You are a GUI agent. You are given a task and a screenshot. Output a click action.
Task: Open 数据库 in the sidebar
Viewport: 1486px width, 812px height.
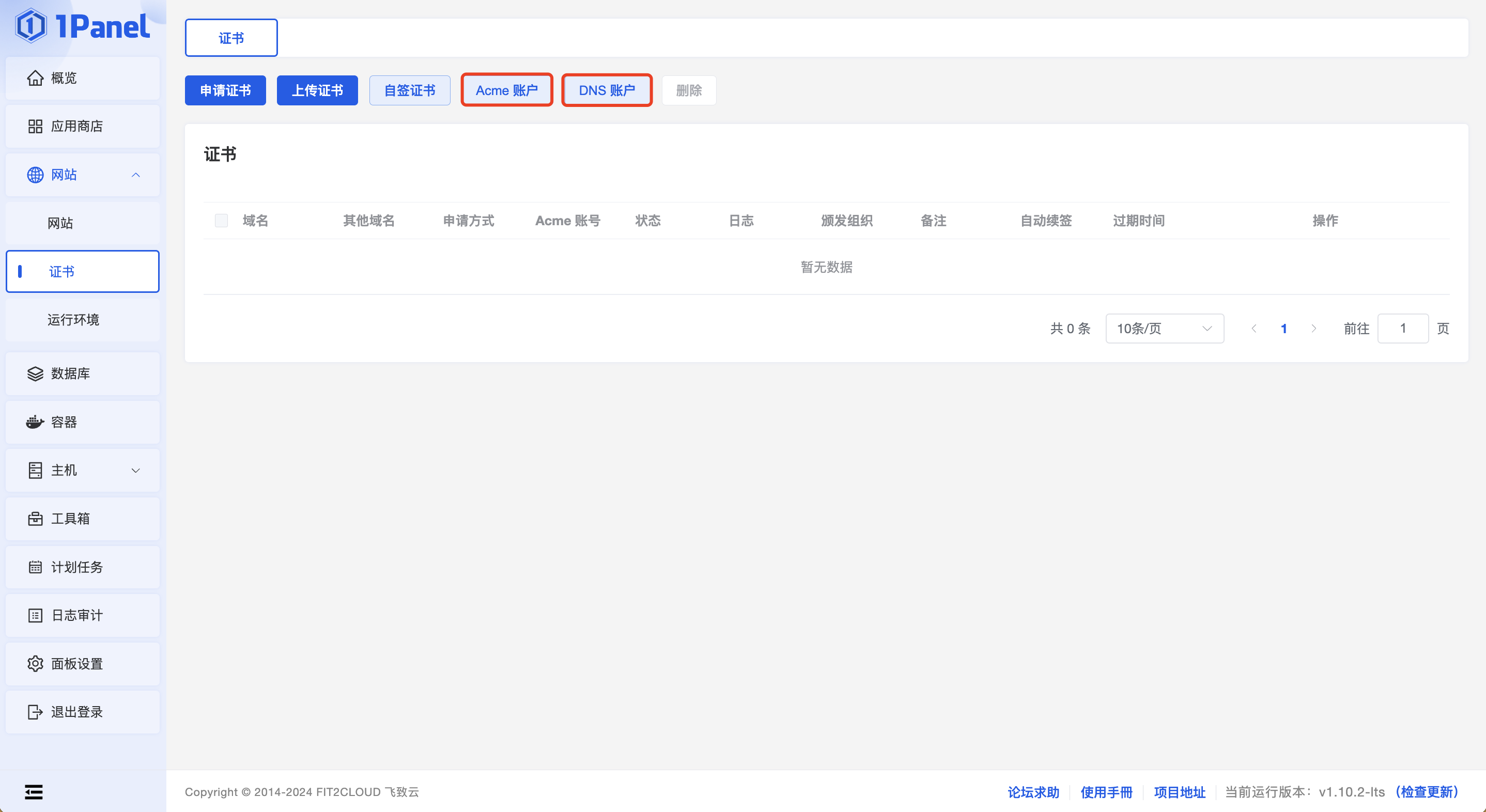[x=83, y=373]
